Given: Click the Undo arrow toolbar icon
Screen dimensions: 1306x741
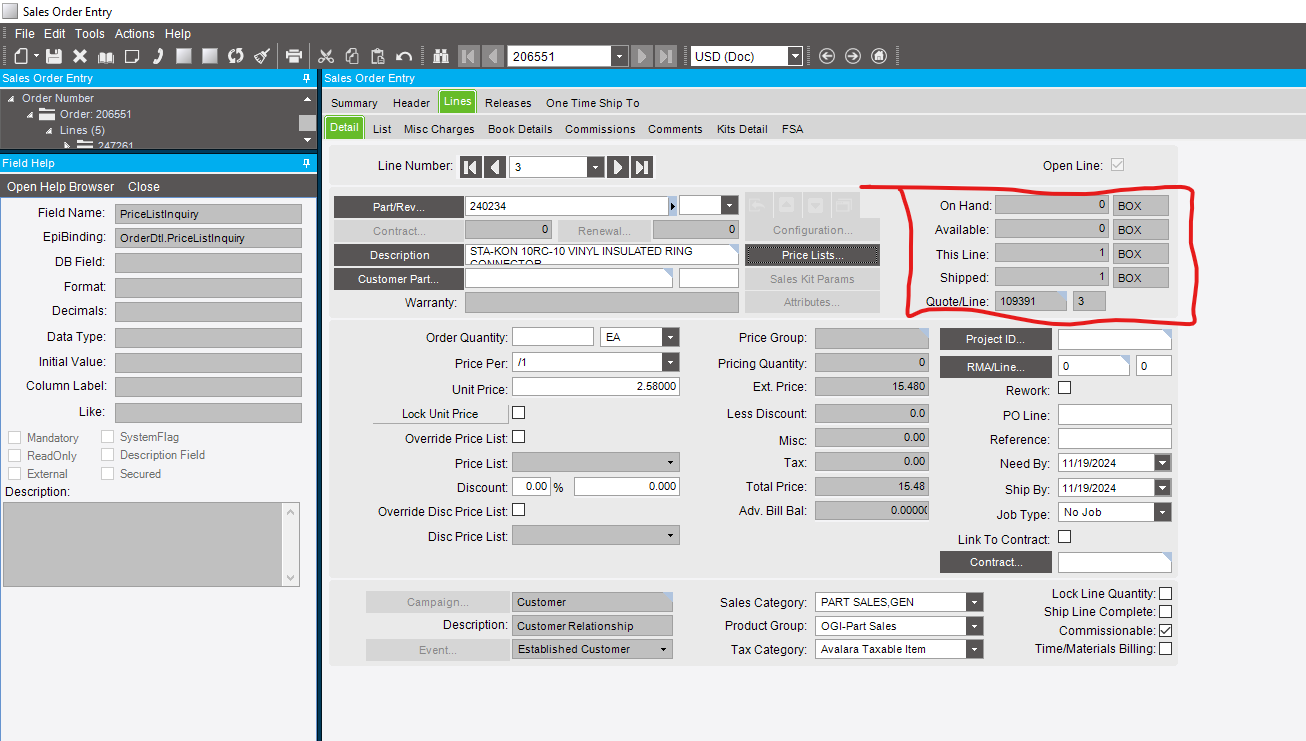Looking at the screenshot, I should (x=404, y=56).
